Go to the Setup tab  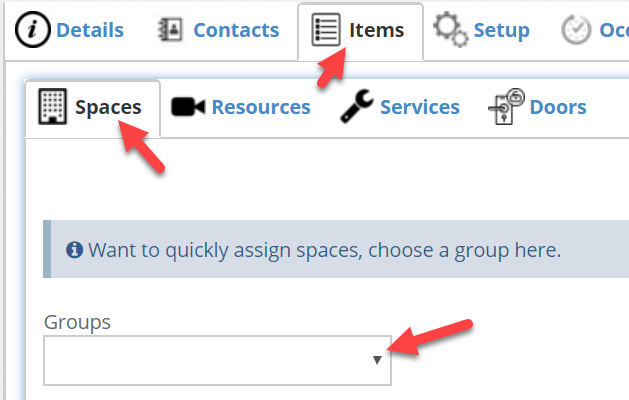pyautogui.click(x=501, y=30)
